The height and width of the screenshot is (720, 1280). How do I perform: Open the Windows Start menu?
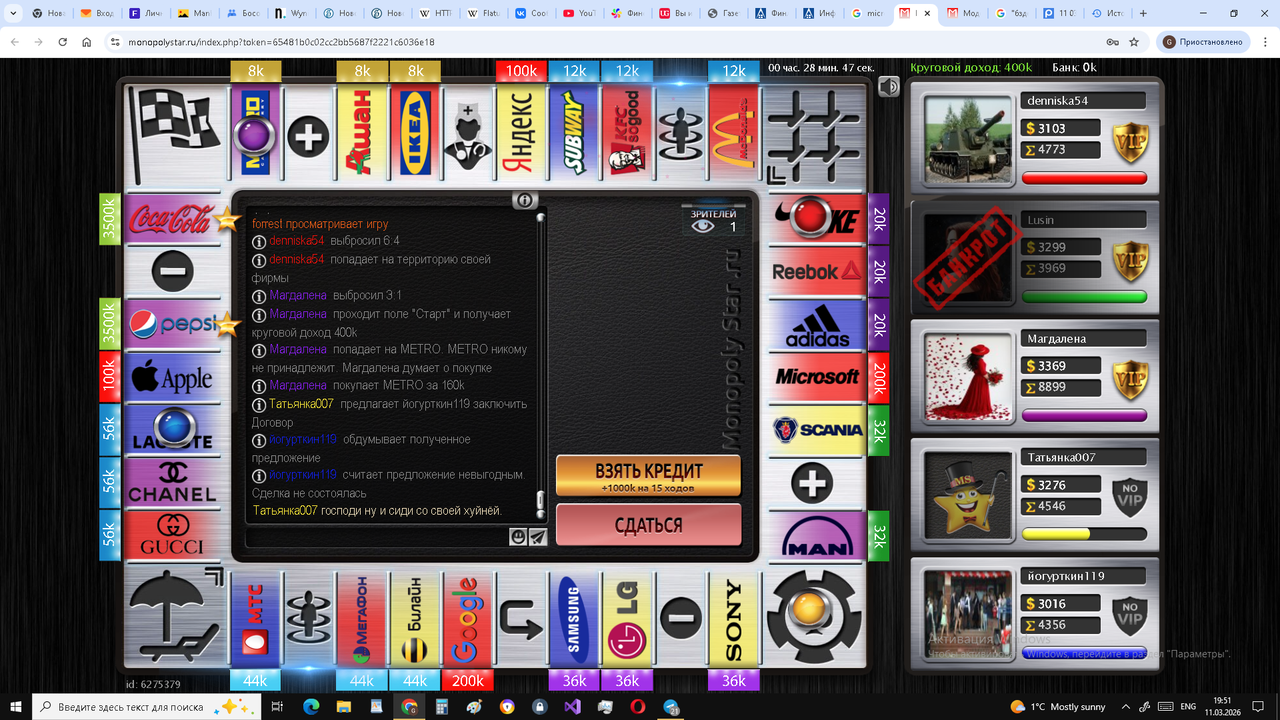click(16, 706)
